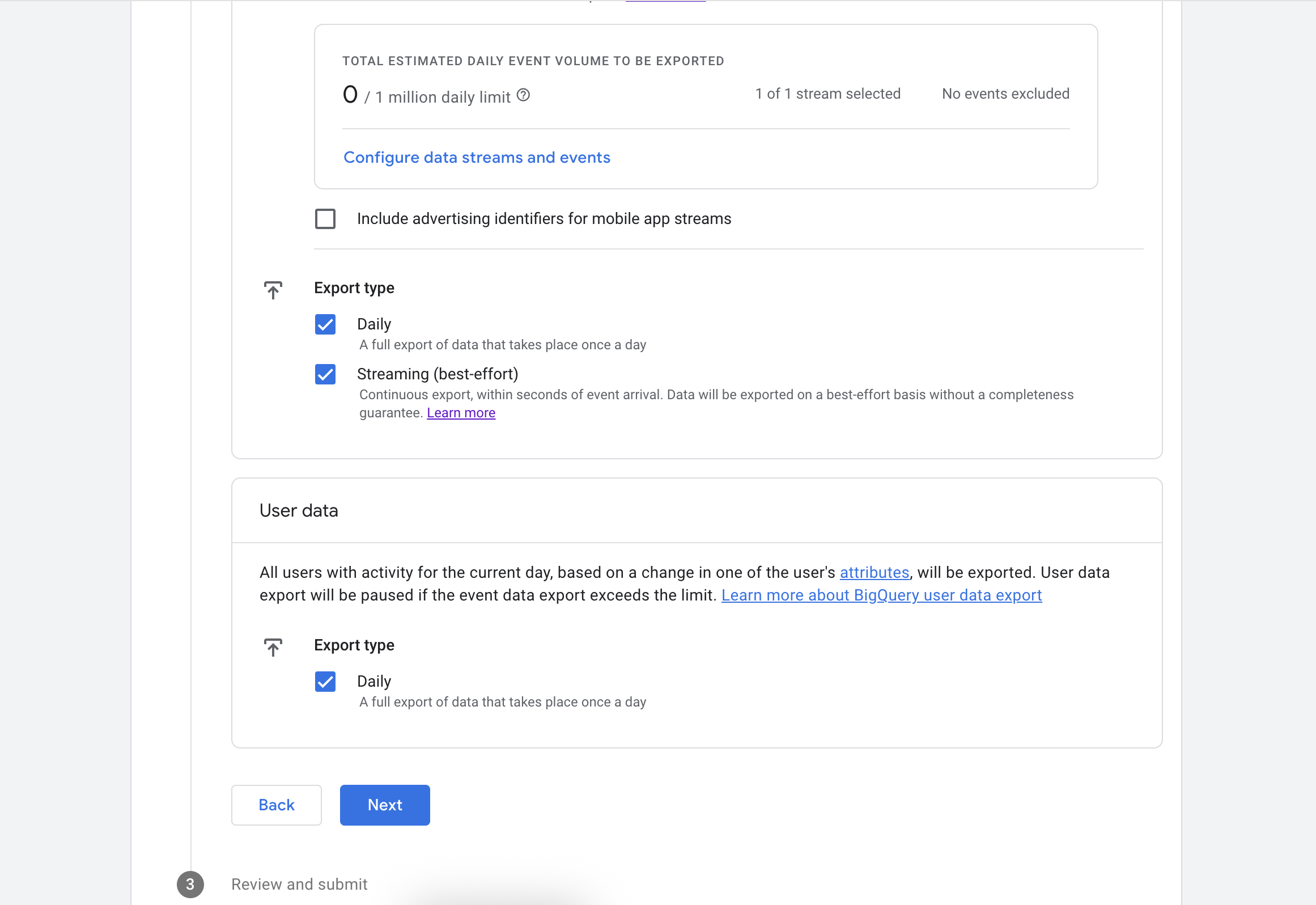Click the Next button
The height and width of the screenshot is (905, 1316).
pos(385,805)
